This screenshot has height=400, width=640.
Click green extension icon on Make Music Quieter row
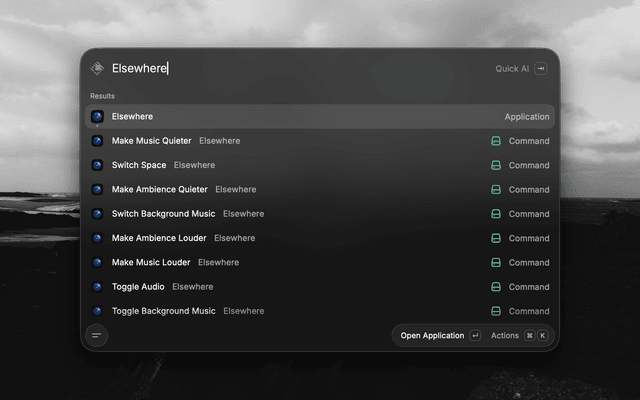496,141
